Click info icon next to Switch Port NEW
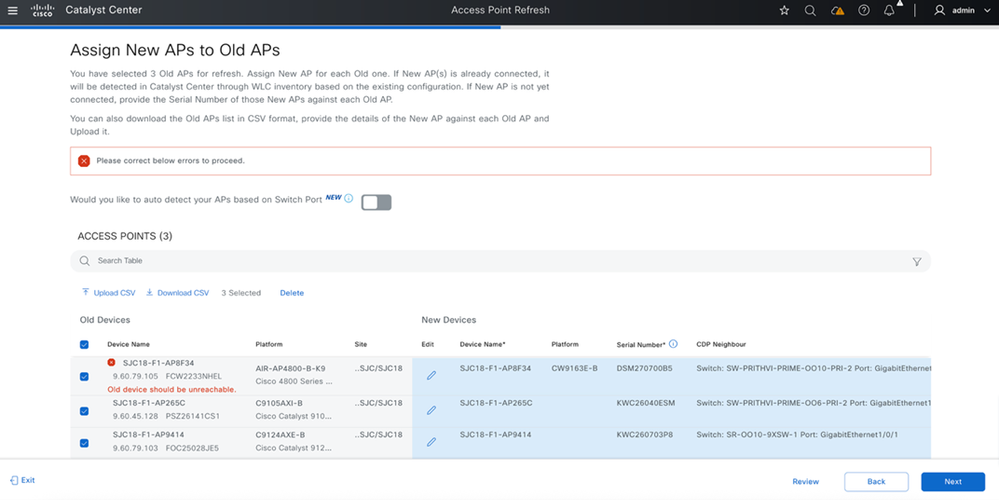 coord(349,198)
